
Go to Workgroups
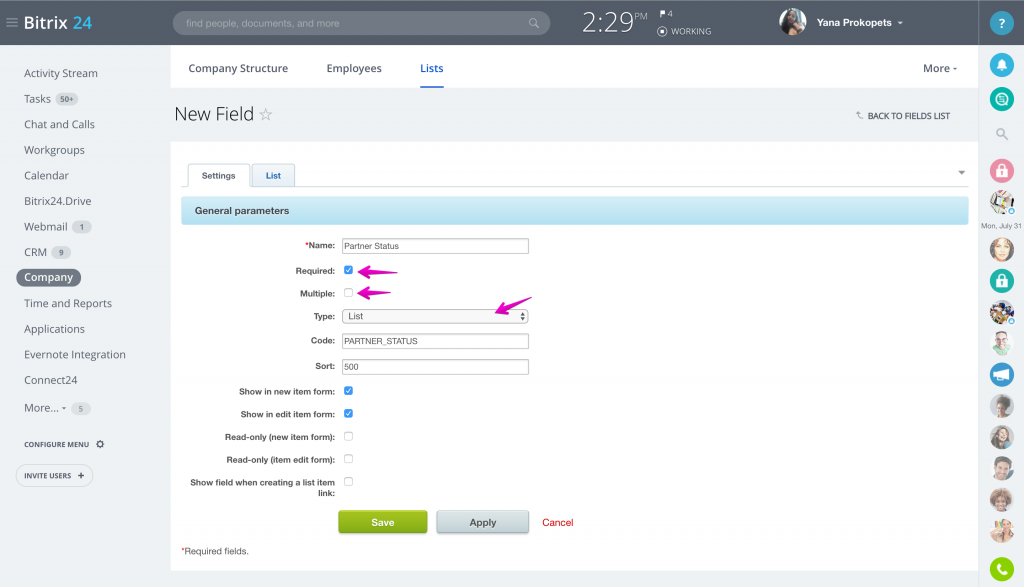click(54, 150)
